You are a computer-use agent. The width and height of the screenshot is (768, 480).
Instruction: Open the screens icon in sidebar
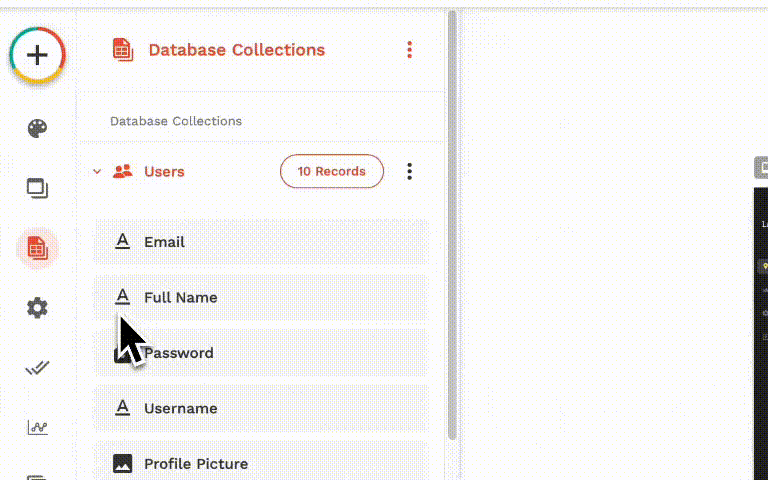37,188
